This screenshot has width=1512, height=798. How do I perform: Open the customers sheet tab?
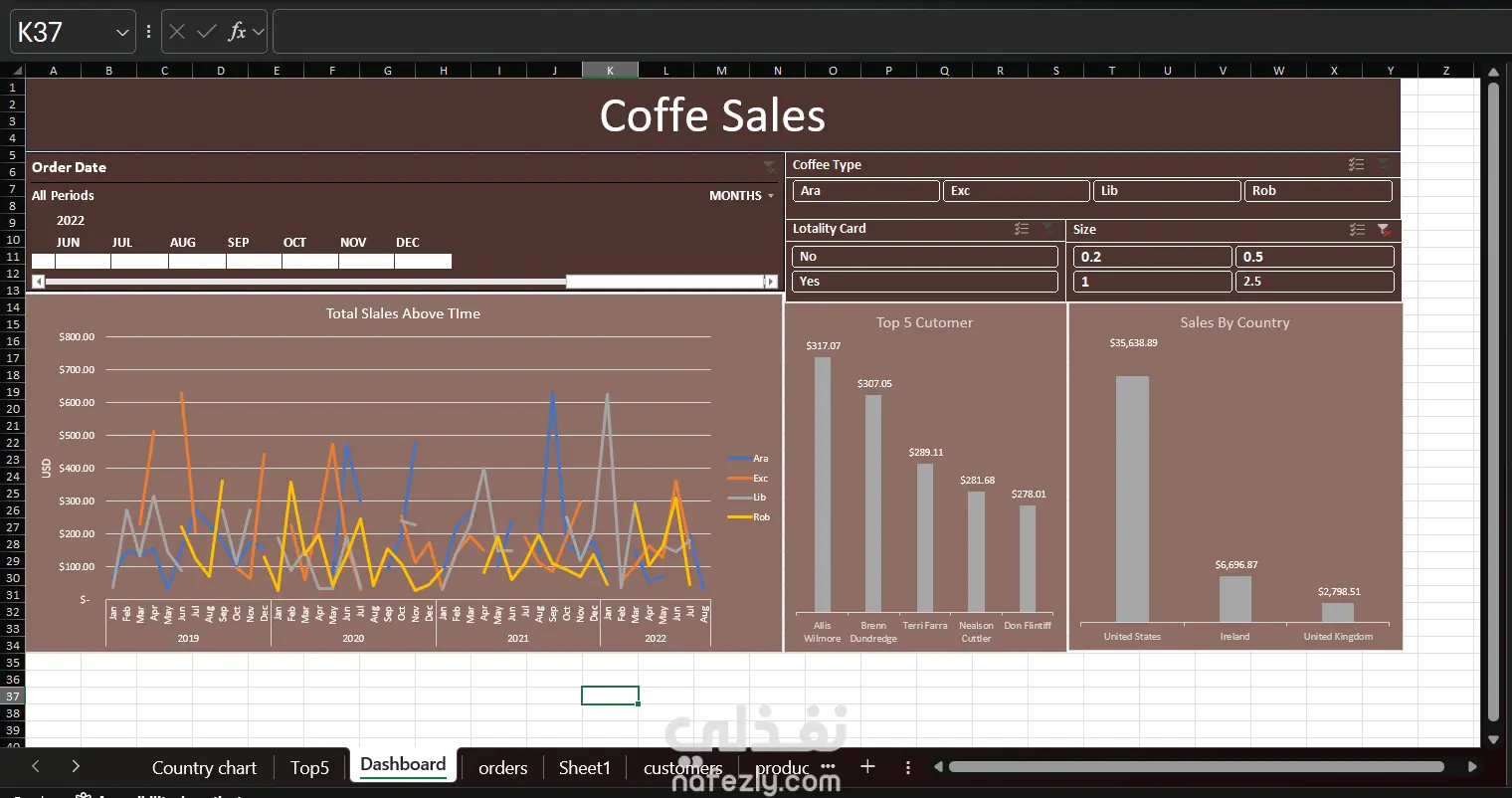(682, 767)
